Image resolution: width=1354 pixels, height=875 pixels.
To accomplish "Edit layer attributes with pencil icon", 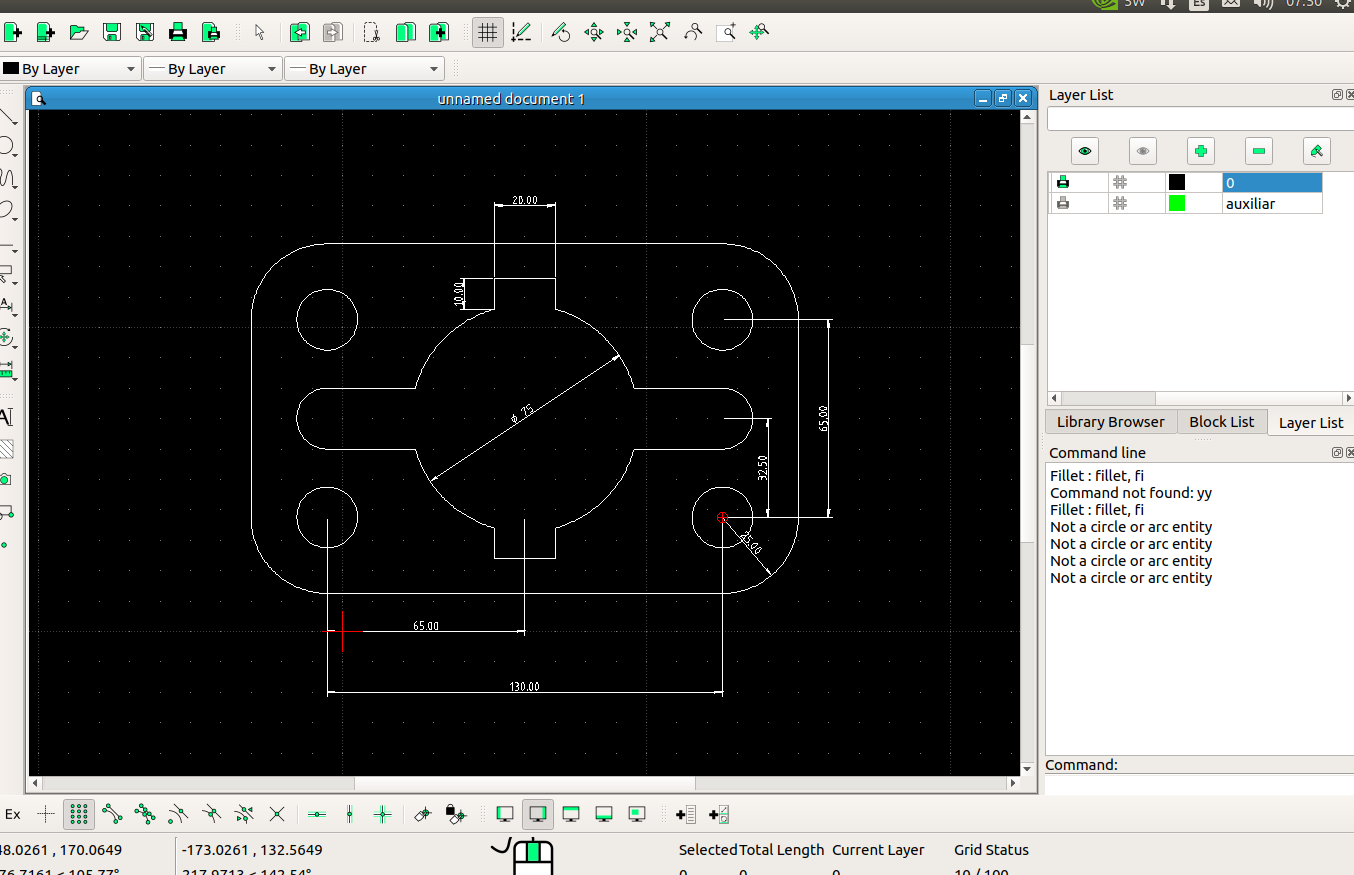I will (1316, 151).
